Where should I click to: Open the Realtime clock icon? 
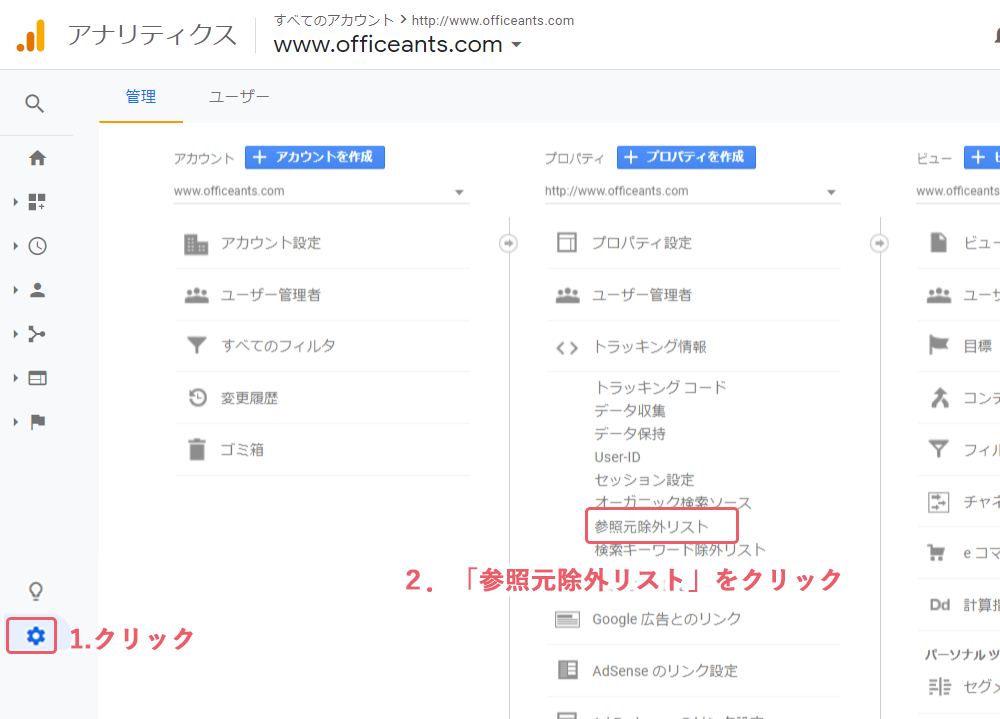(x=38, y=246)
